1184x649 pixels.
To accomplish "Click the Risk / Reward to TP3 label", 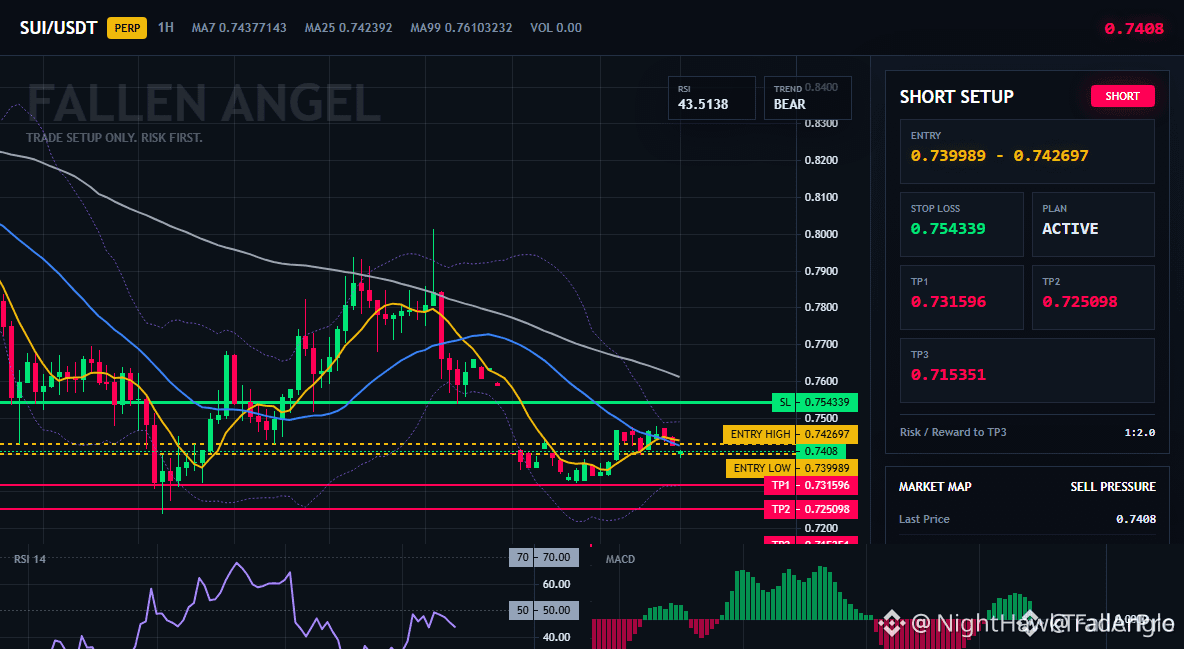I will click(x=953, y=432).
